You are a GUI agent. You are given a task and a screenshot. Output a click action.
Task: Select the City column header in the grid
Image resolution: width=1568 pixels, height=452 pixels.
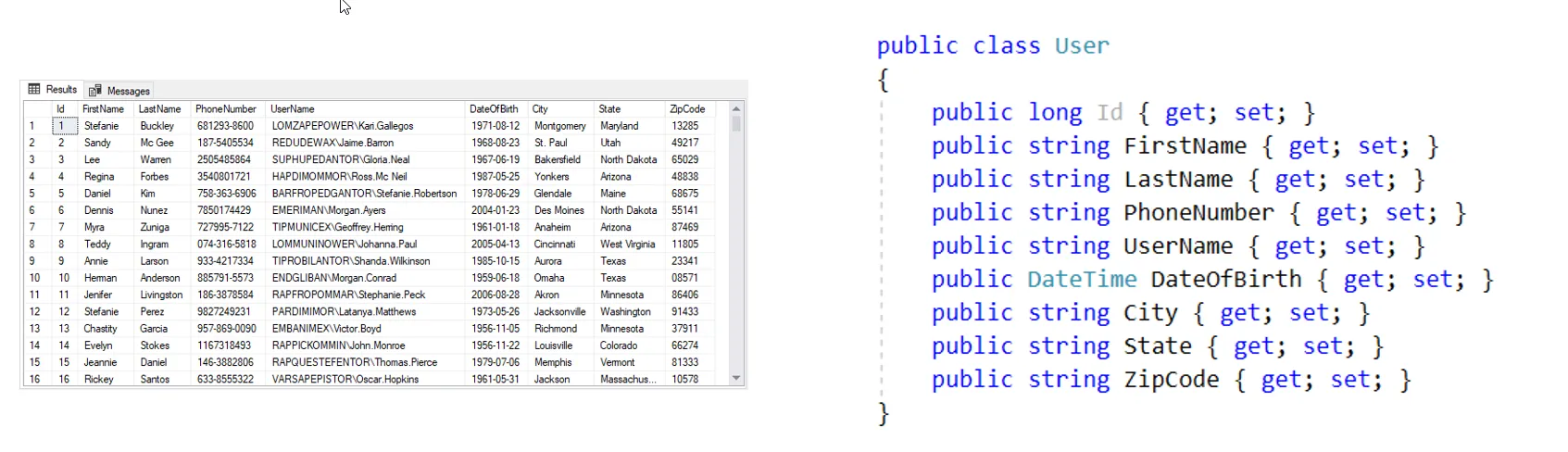[x=562, y=109]
